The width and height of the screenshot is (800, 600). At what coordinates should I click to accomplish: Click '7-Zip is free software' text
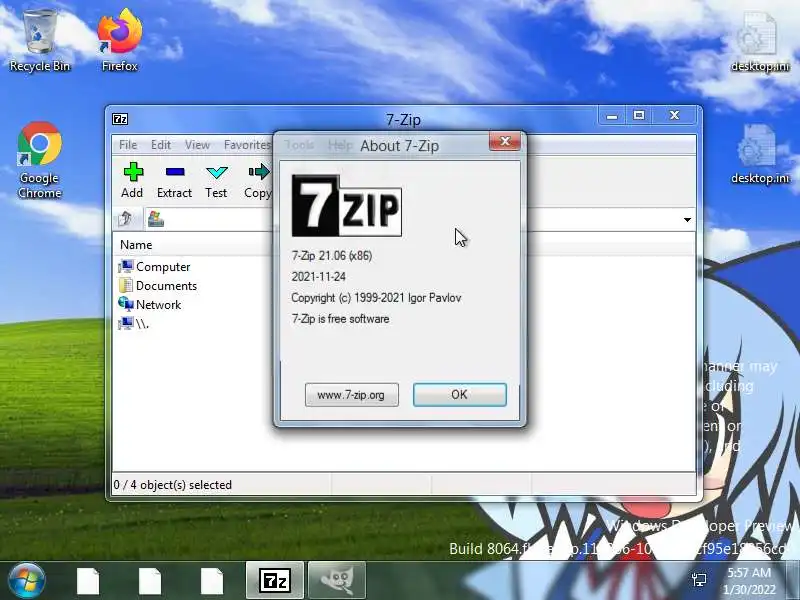pyautogui.click(x=340, y=319)
